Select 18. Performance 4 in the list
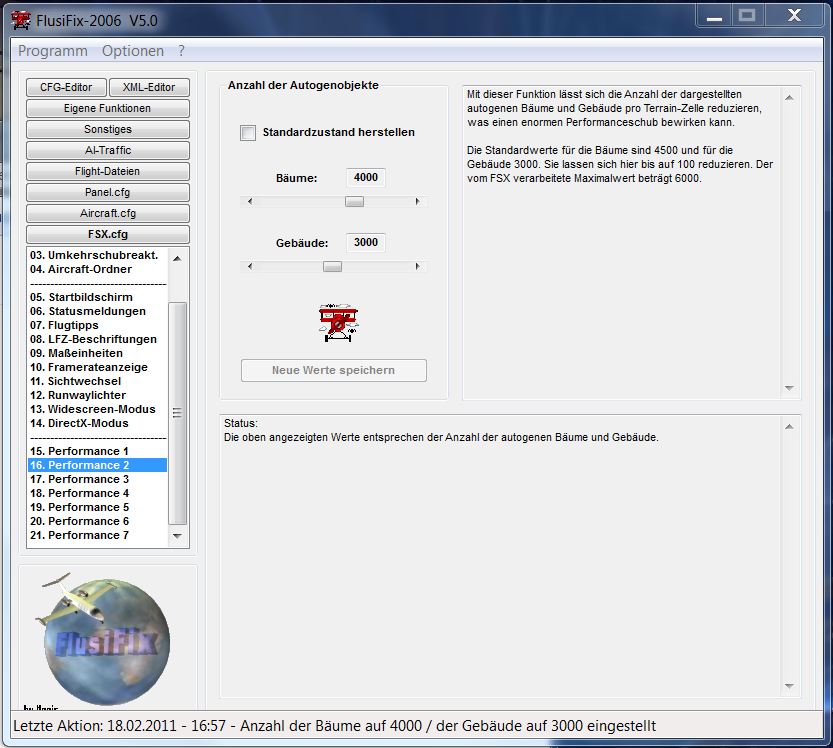833x748 pixels. click(x=97, y=493)
